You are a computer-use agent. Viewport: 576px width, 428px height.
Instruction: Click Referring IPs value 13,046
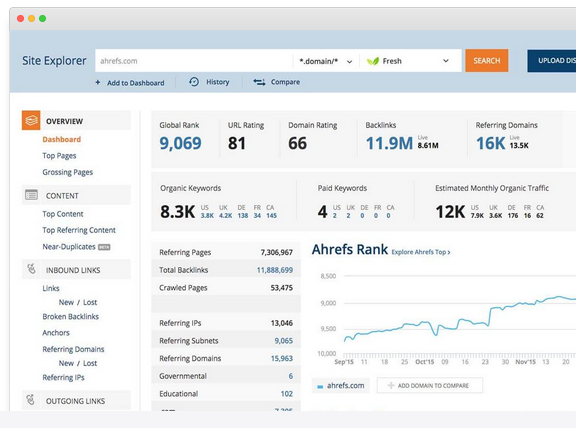282,323
